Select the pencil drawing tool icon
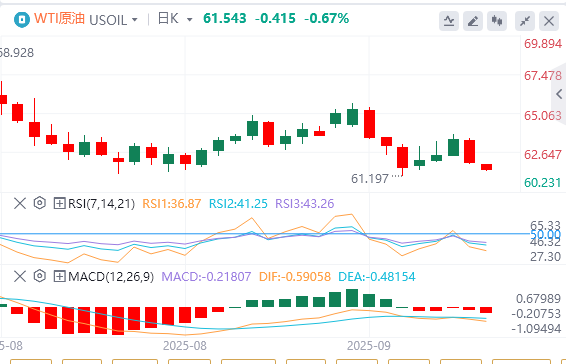The width and height of the screenshot is (566, 364). tap(473, 21)
